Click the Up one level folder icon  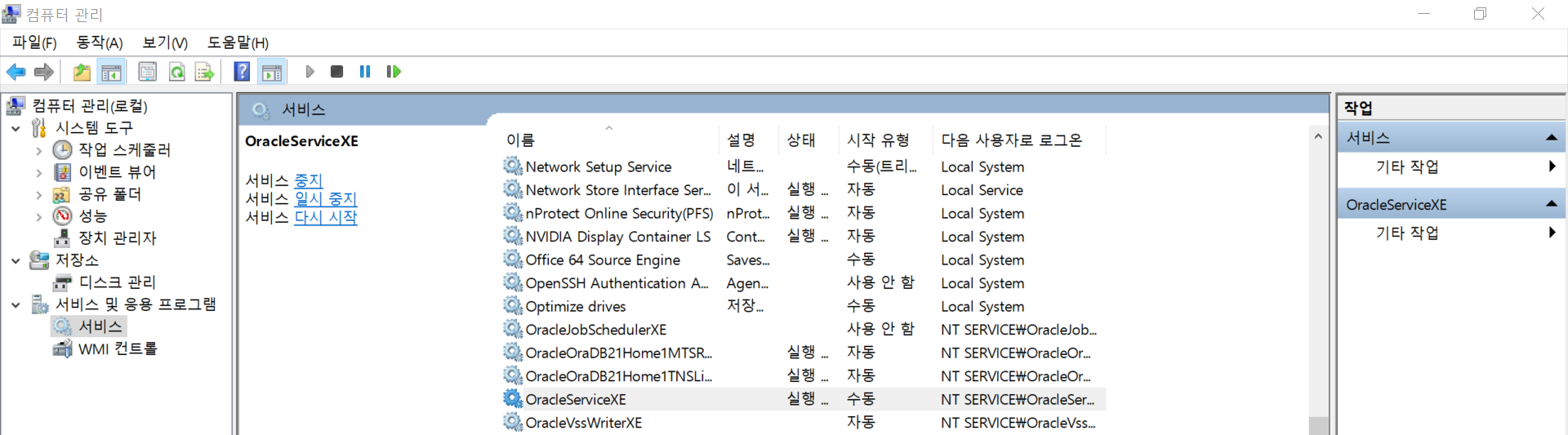coord(82,72)
